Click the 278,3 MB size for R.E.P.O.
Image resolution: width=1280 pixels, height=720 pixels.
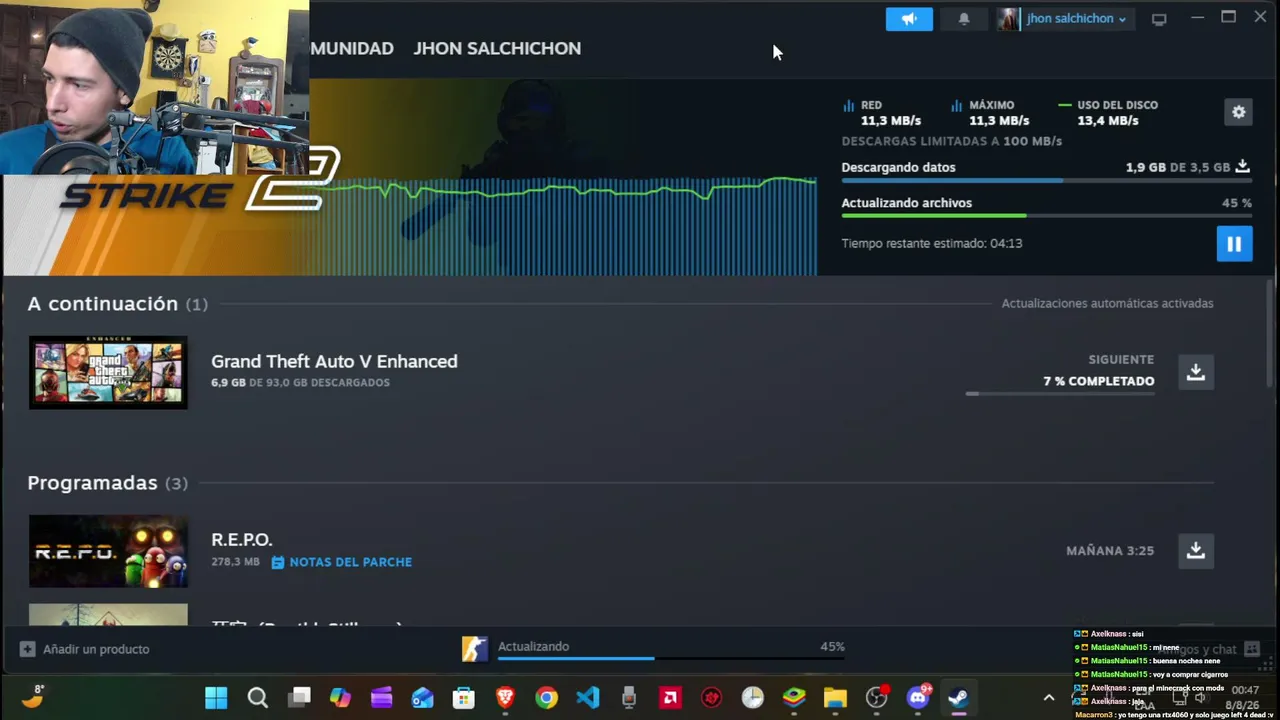point(235,562)
